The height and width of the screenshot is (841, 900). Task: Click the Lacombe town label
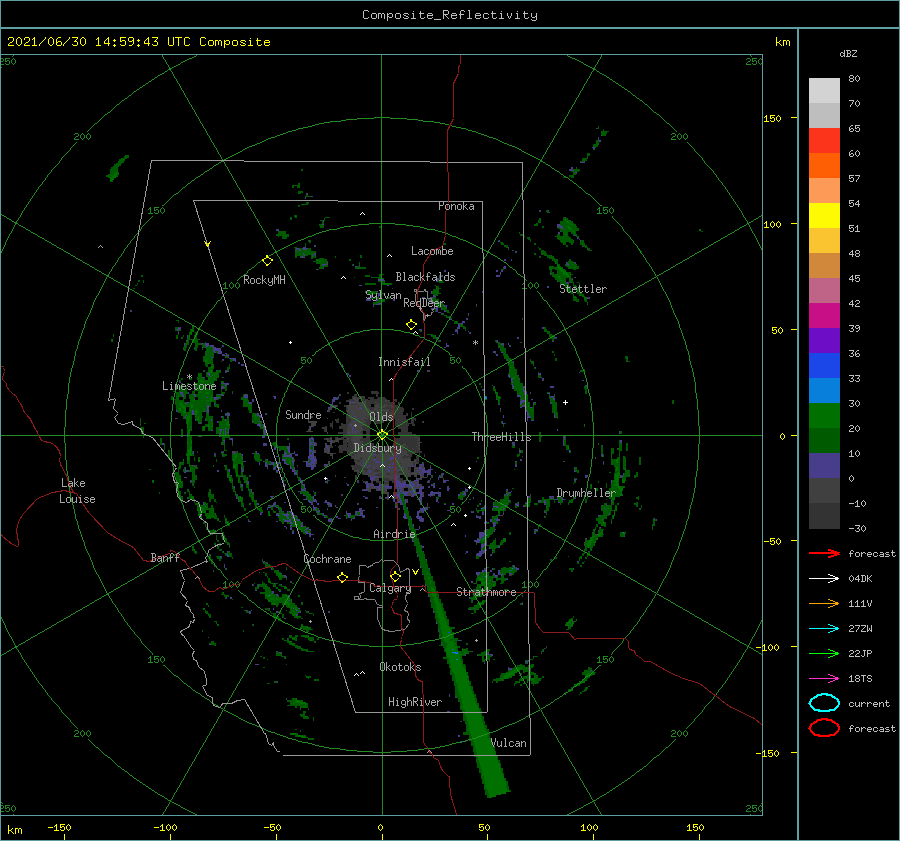(432, 251)
